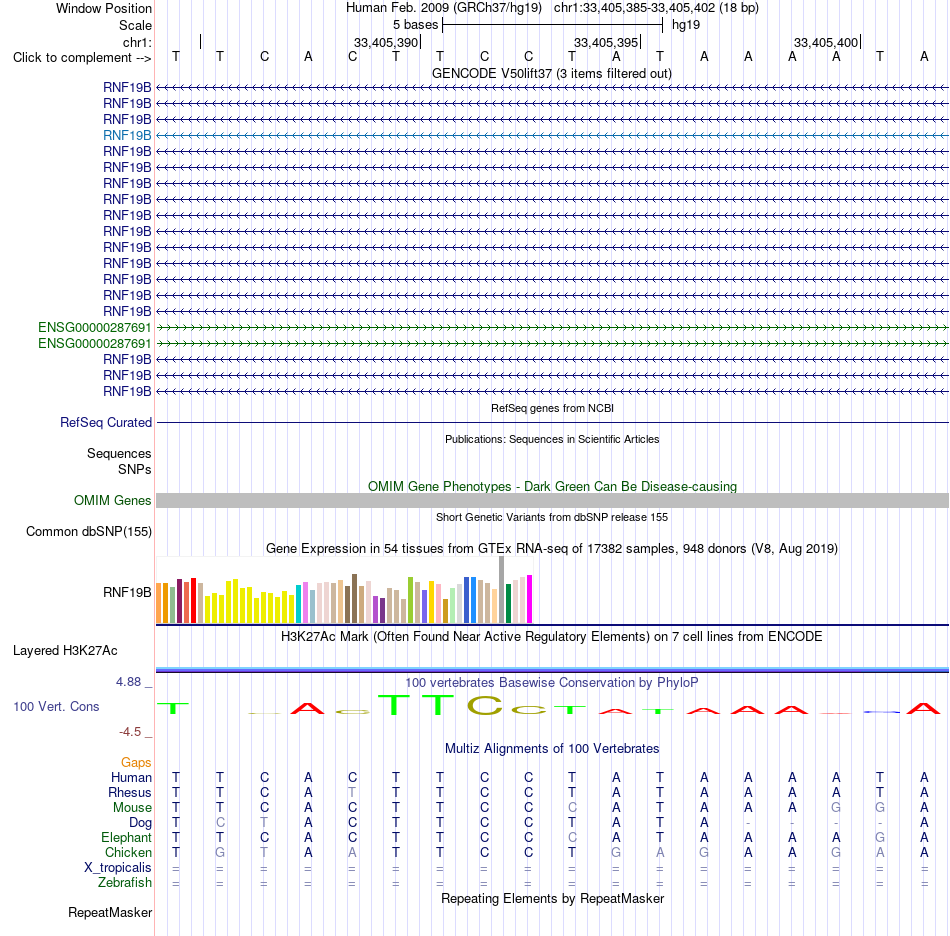950x936 pixels.
Task: Click the hg19 label beside the scale bar
Action: (686, 25)
